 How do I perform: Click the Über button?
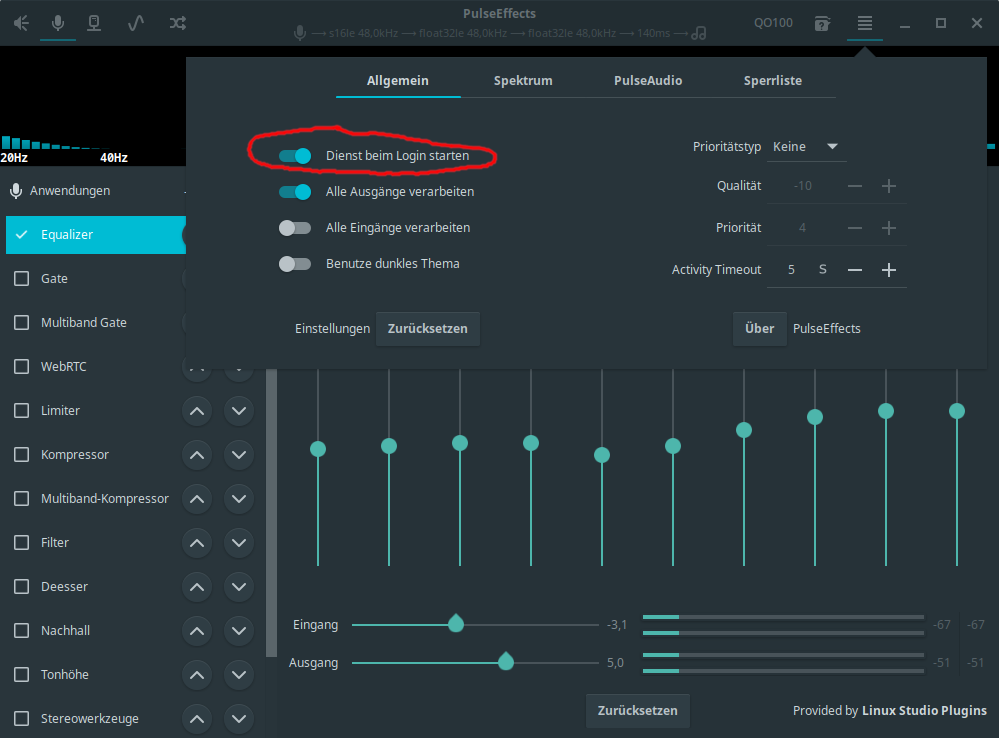click(x=759, y=329)
